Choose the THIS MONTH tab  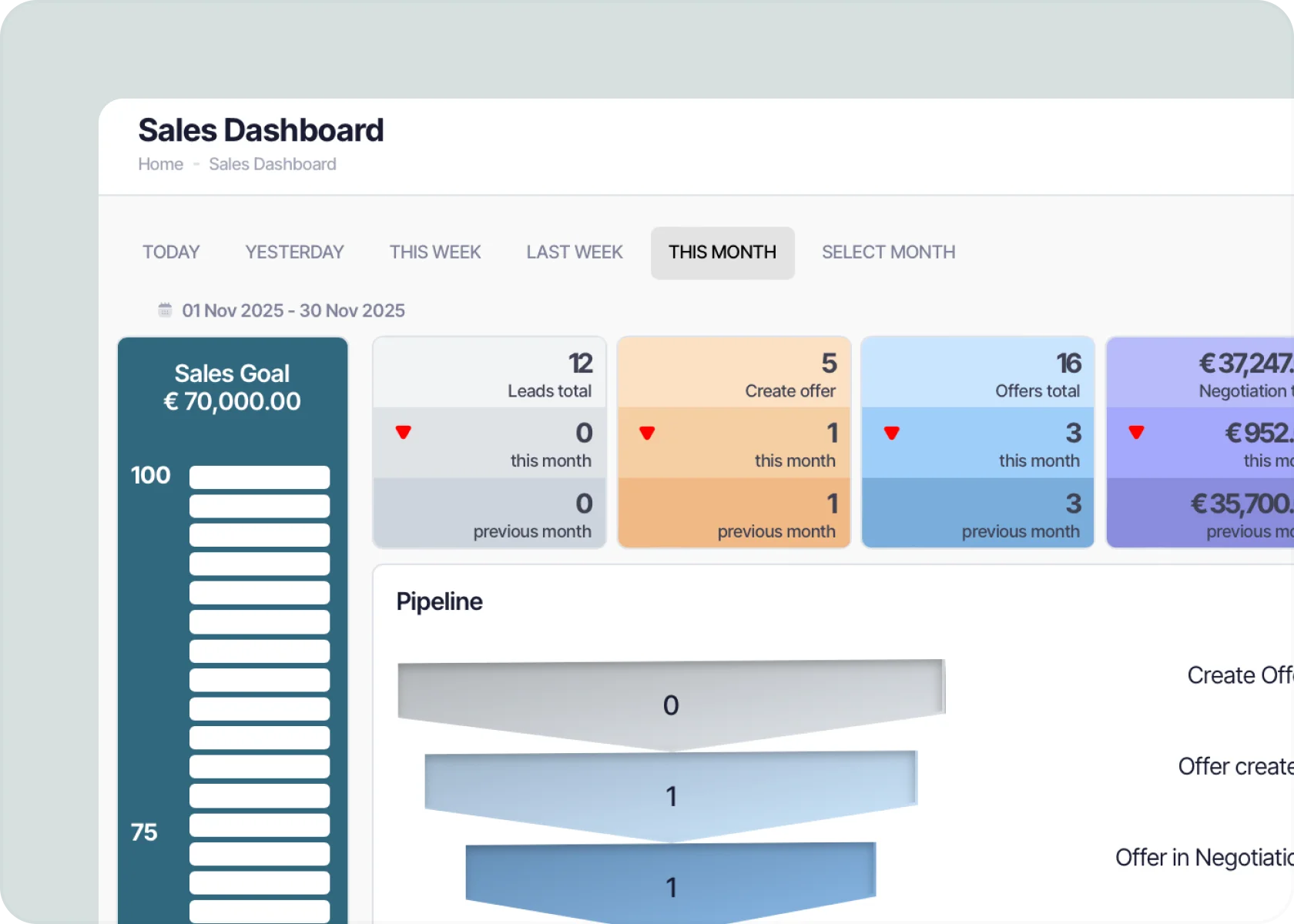point(722,253)
